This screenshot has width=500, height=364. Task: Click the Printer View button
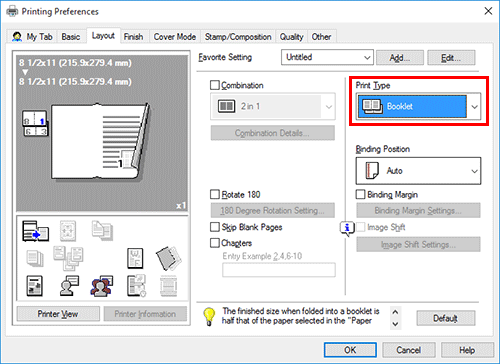click(58, 314)
